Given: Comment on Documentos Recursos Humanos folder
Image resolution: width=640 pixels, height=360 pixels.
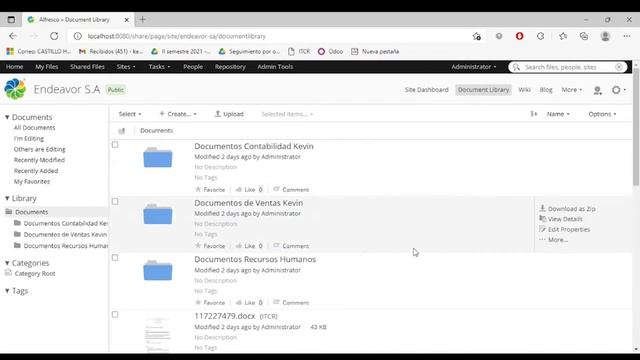Looking at the screenshot, I should point(291,302).
